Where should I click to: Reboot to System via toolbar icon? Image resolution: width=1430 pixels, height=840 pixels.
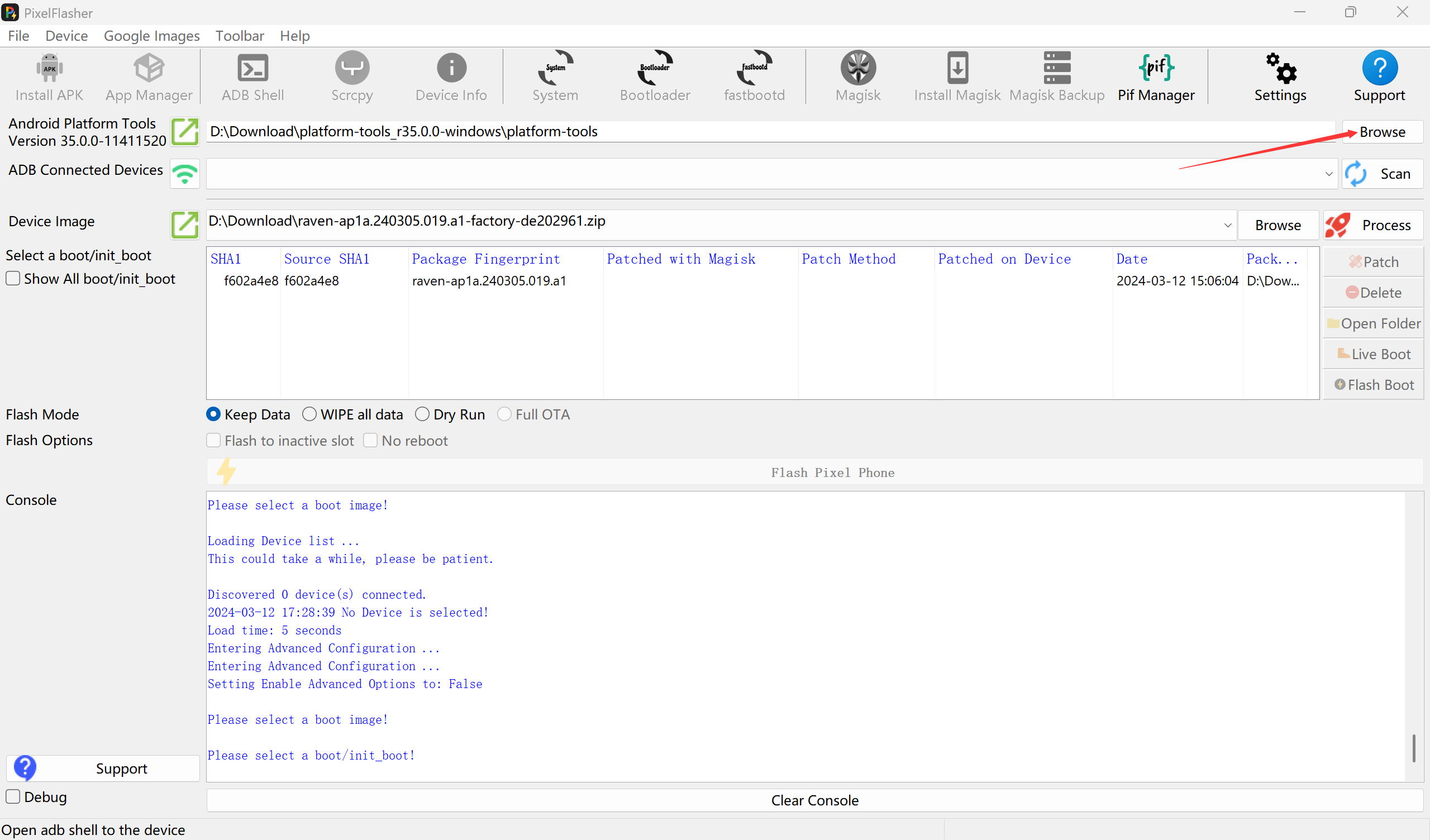point(555,77)
